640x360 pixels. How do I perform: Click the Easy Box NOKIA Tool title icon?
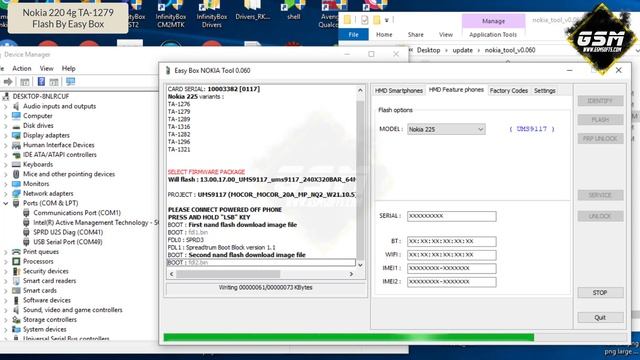(168, 71)
